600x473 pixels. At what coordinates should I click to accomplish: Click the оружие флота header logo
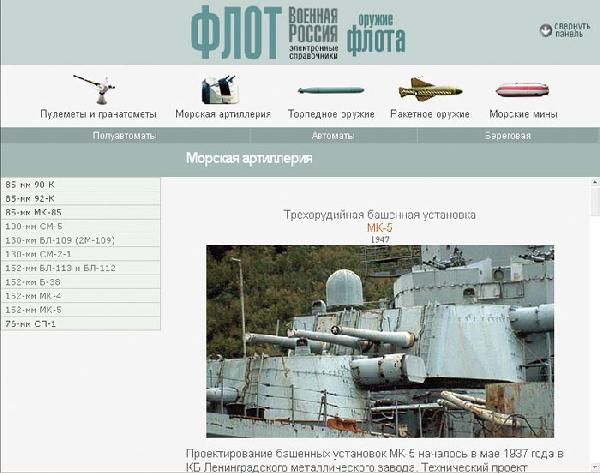click(376, 34)
